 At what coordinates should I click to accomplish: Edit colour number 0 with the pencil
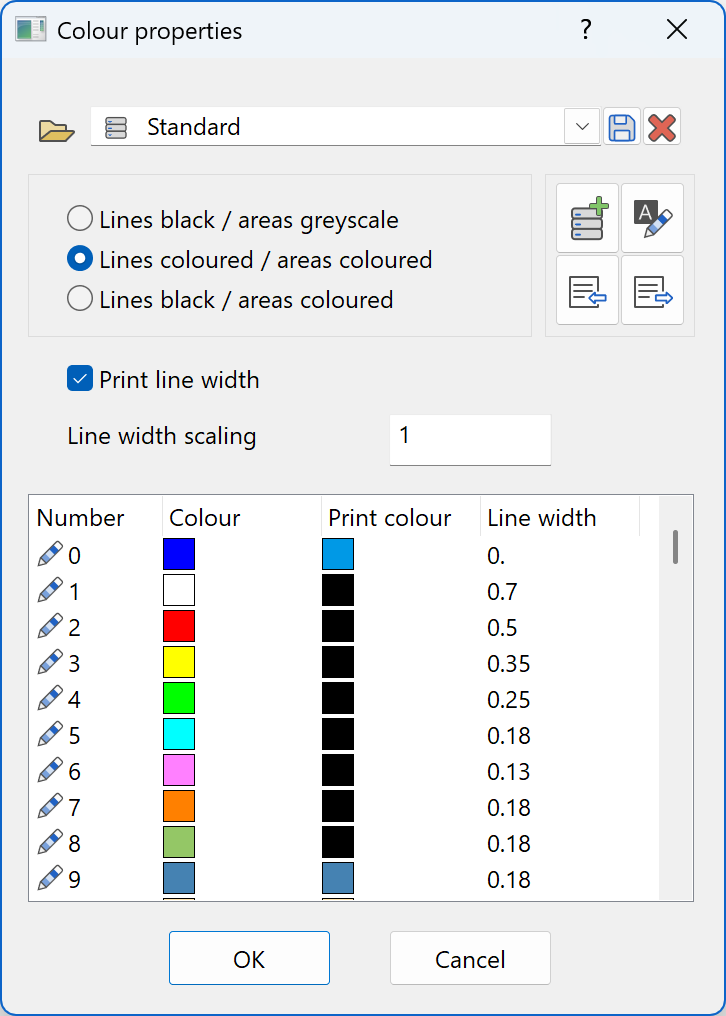[48, 553]
